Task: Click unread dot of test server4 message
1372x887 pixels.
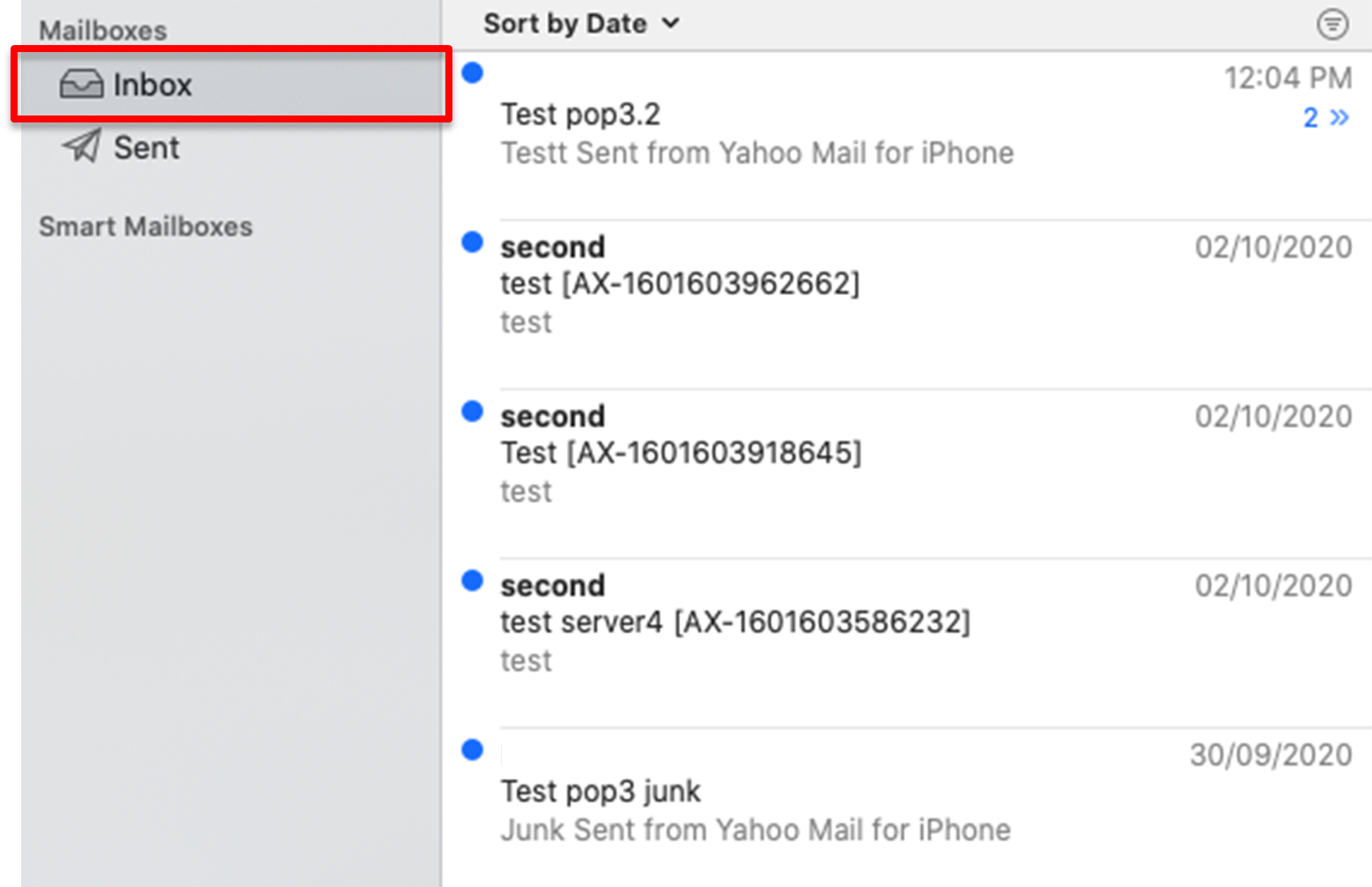Action: (472, 581)
